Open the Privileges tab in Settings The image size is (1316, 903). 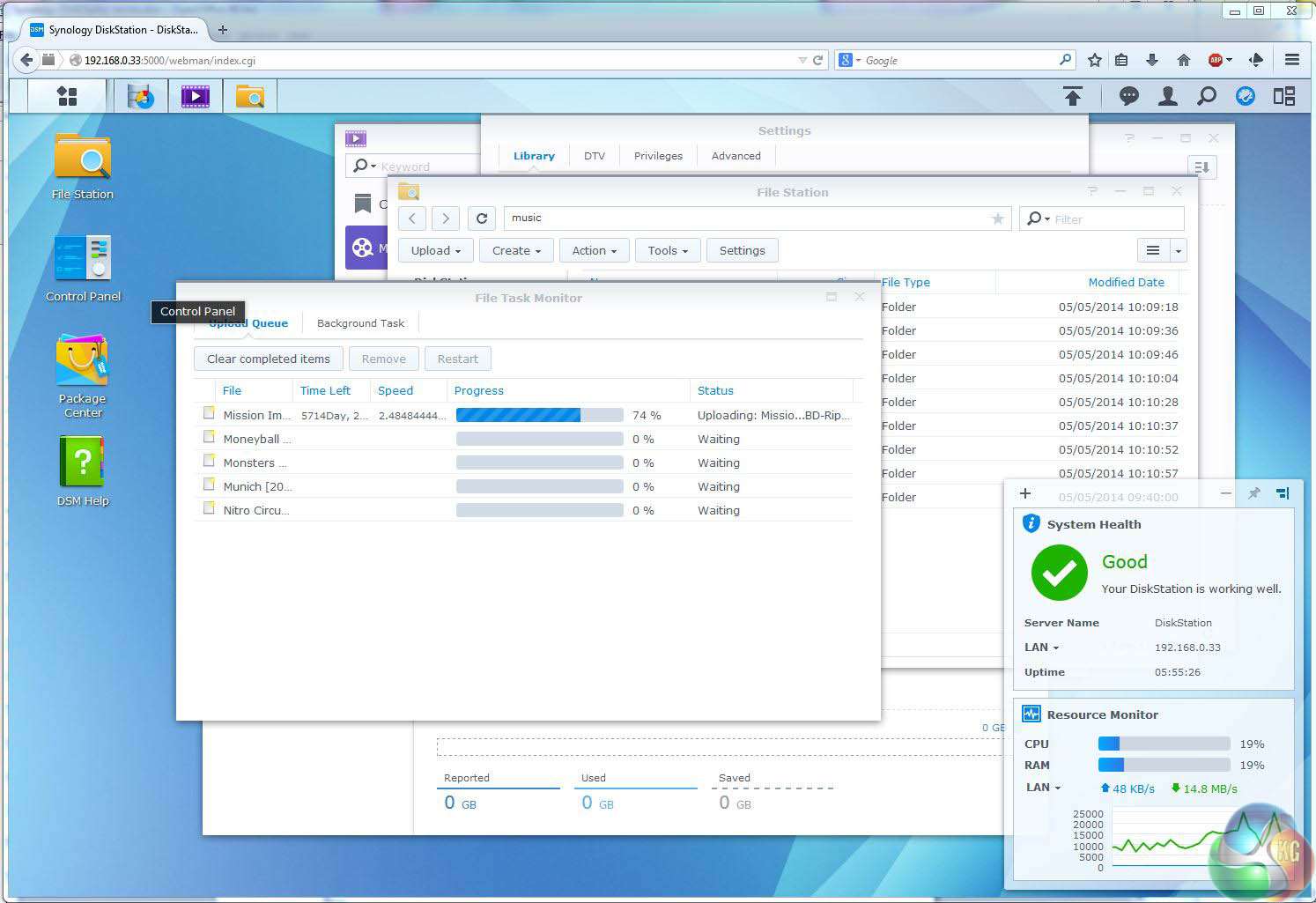(x=658, y=156)
